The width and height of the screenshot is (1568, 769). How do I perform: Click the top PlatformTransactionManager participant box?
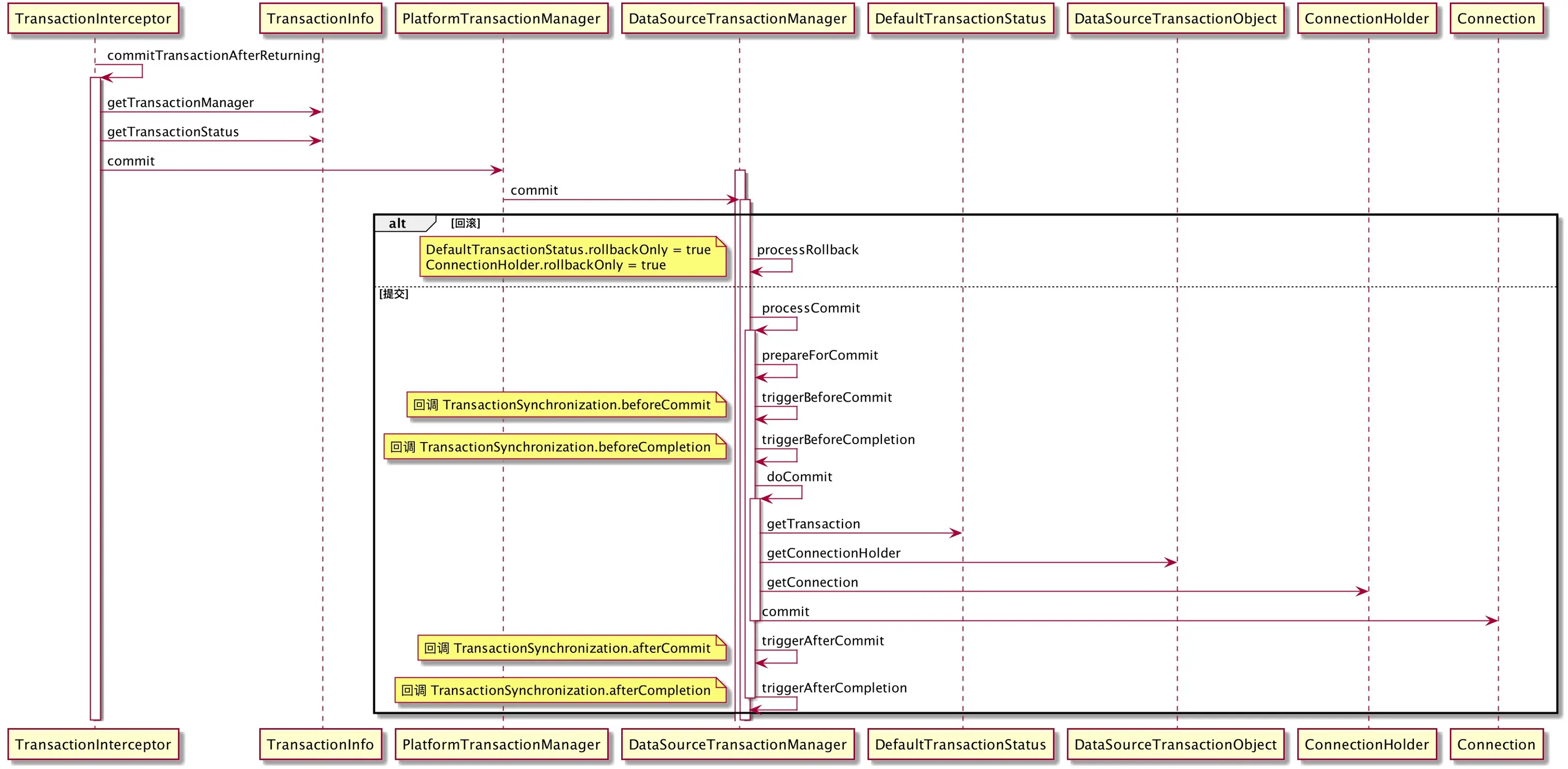click(x=501, y=19)
